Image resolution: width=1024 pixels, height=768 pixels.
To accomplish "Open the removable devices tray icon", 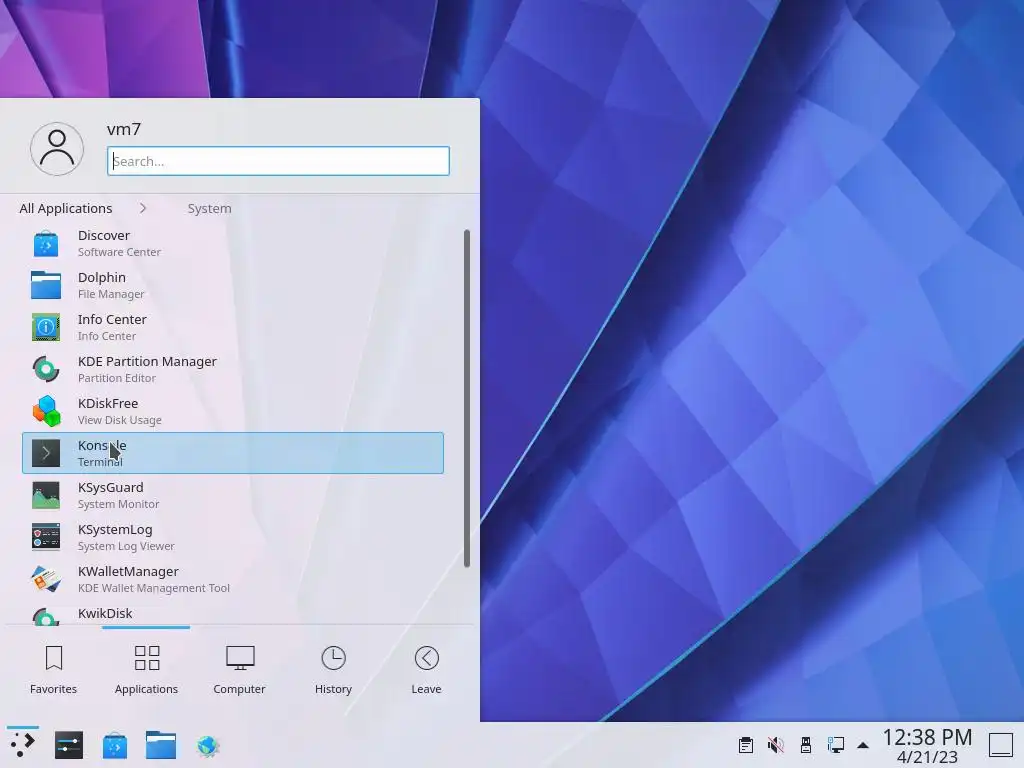I will [x=806, y=744].
